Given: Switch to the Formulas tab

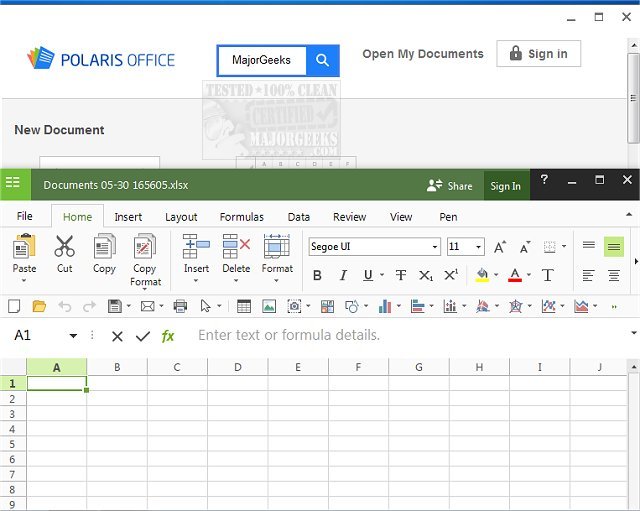Looking at the screenshot, I should point(242,217).
